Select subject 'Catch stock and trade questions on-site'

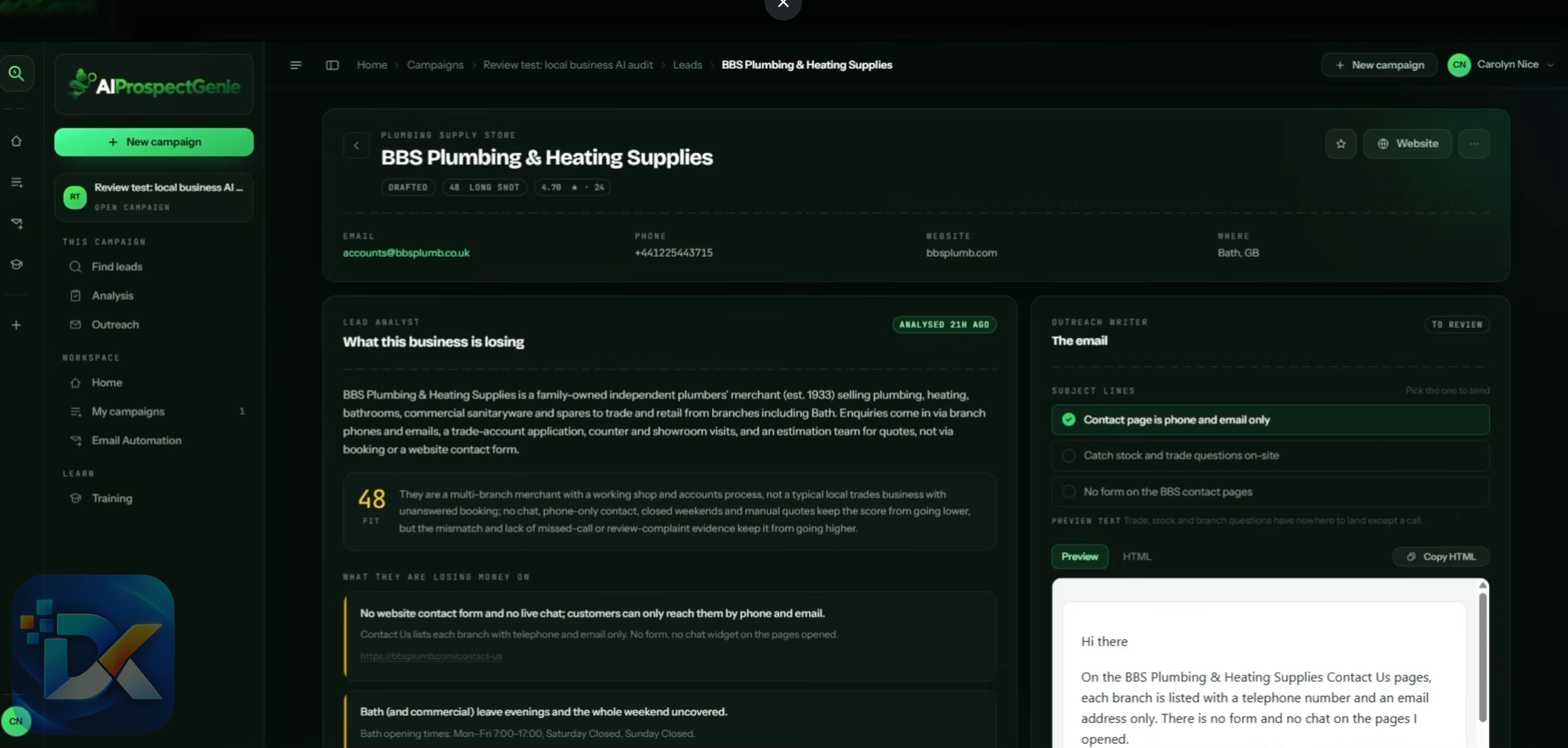pos(1270,455)
